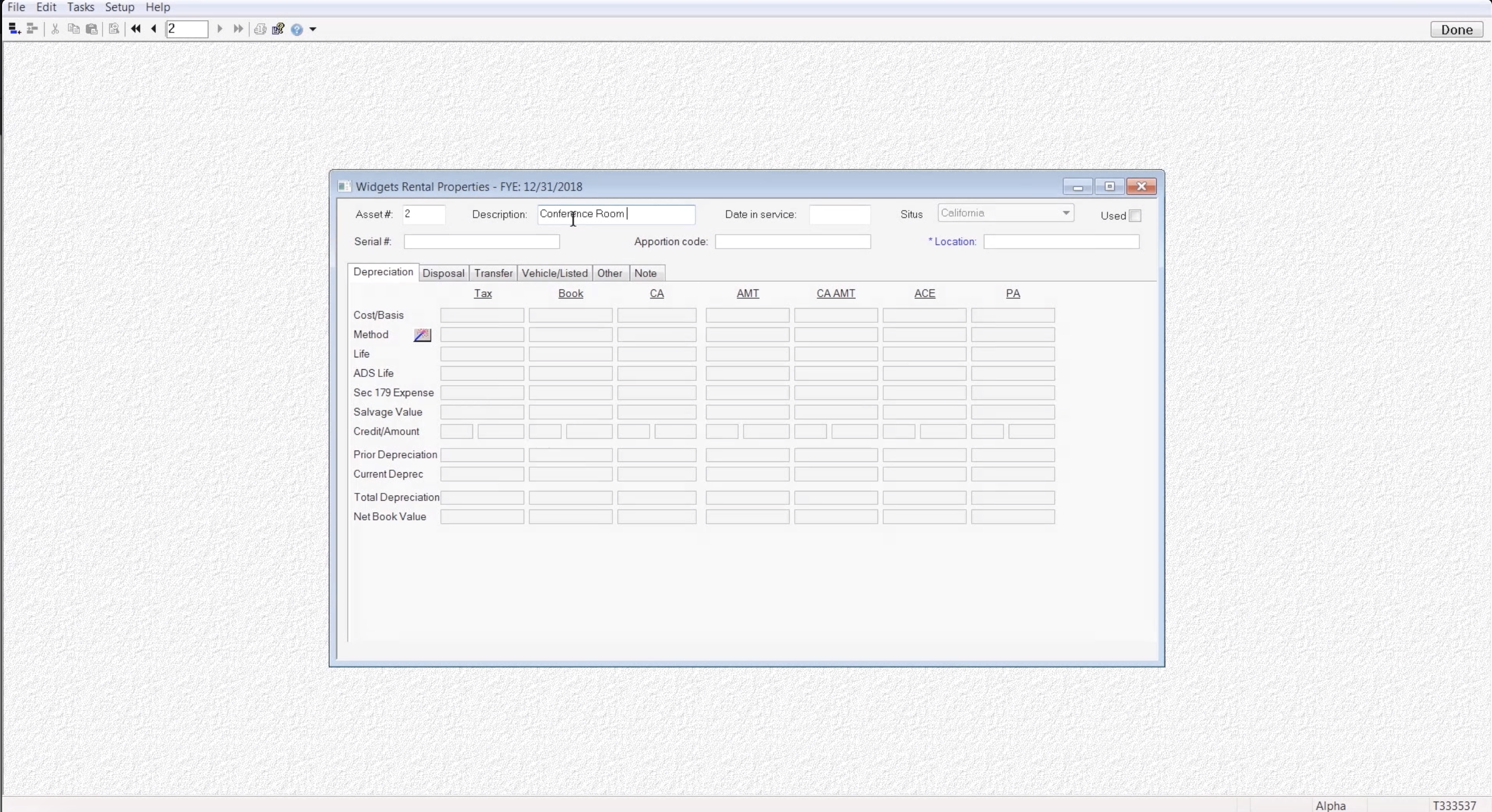Select the Vehicle/Listed tab
This screenshot has height=812, width=1492.
[x=554, y=273]
